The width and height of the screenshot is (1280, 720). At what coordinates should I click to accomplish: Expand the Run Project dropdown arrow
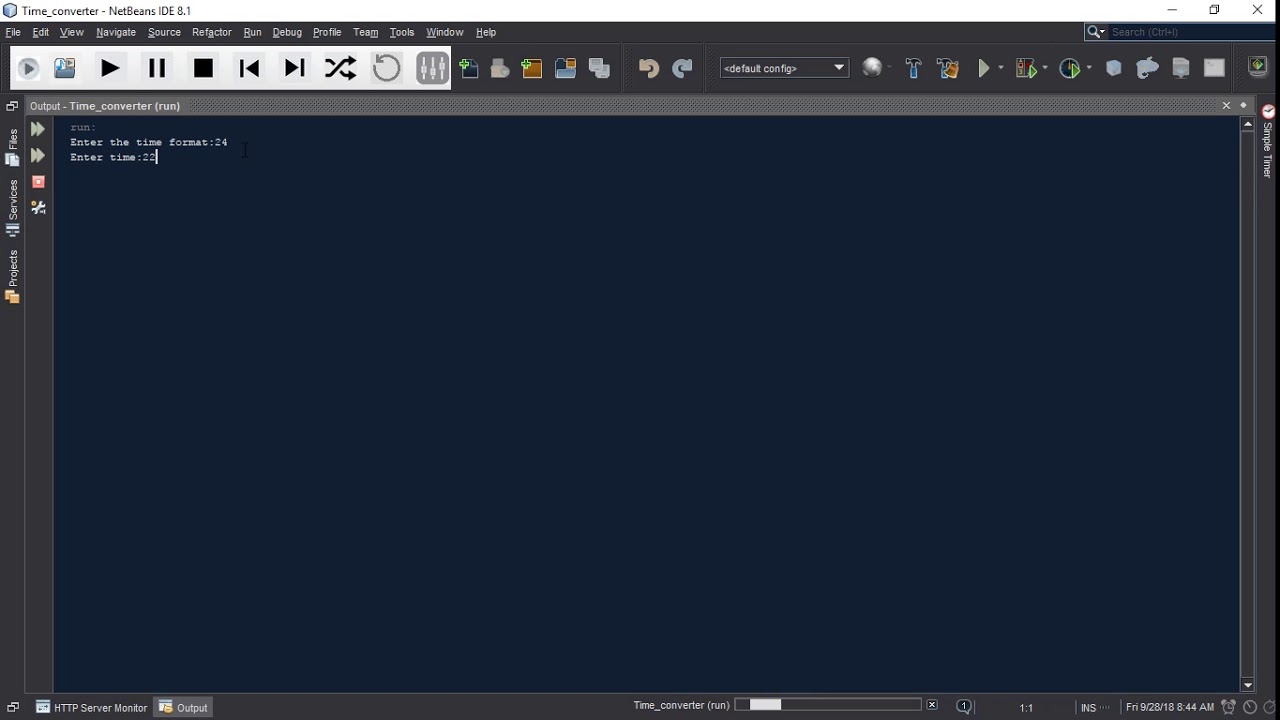[1000, 68]
